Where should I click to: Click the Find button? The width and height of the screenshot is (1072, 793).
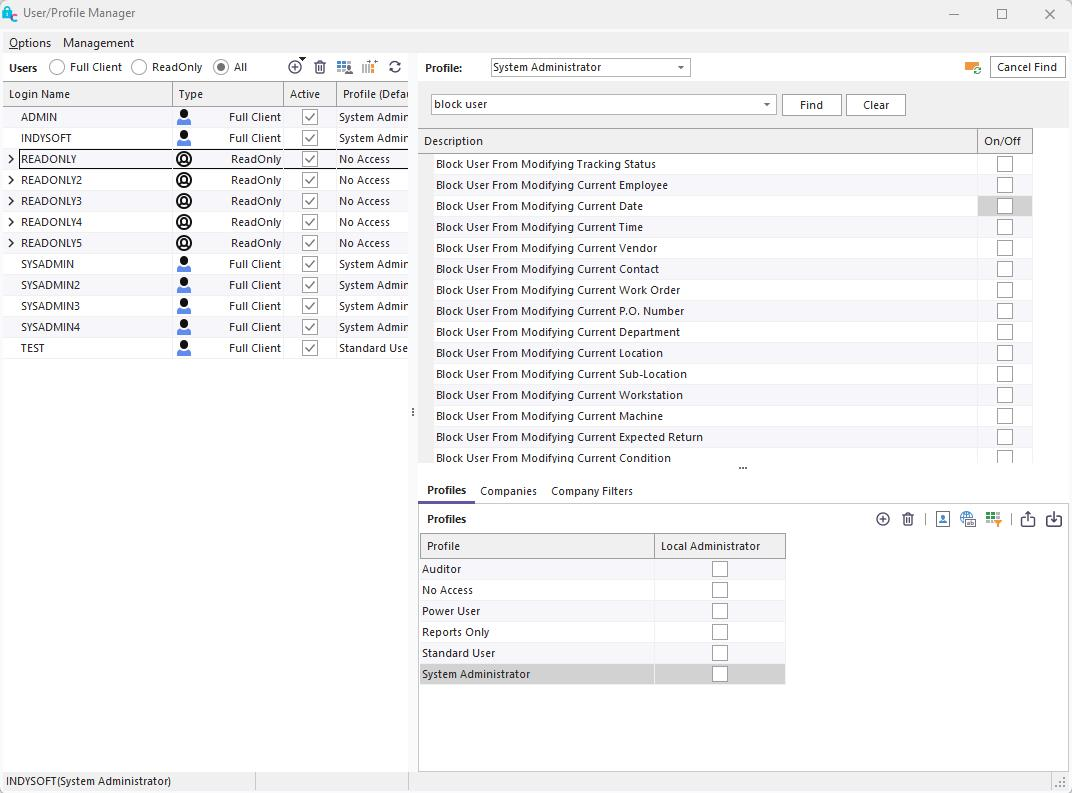(x=811, y=105)
